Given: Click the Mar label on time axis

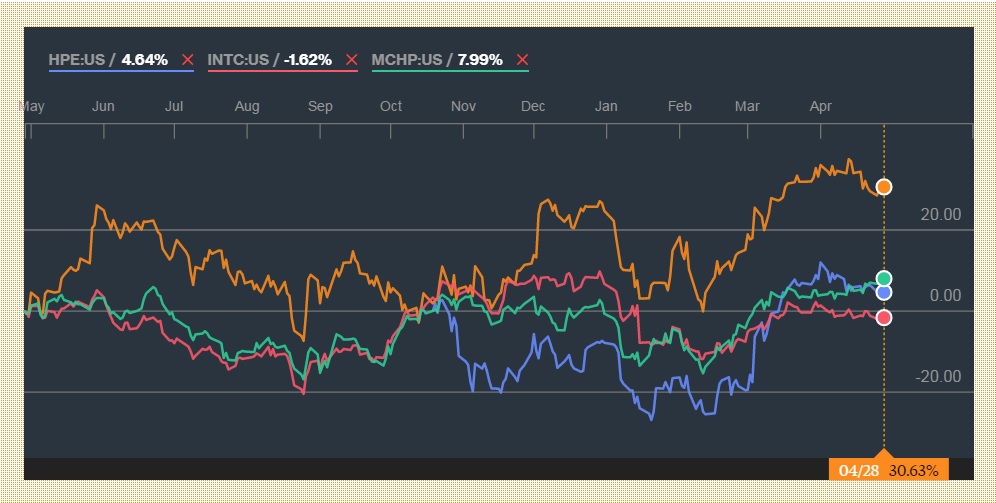Looking at the screenshot, I should point(747,106).
